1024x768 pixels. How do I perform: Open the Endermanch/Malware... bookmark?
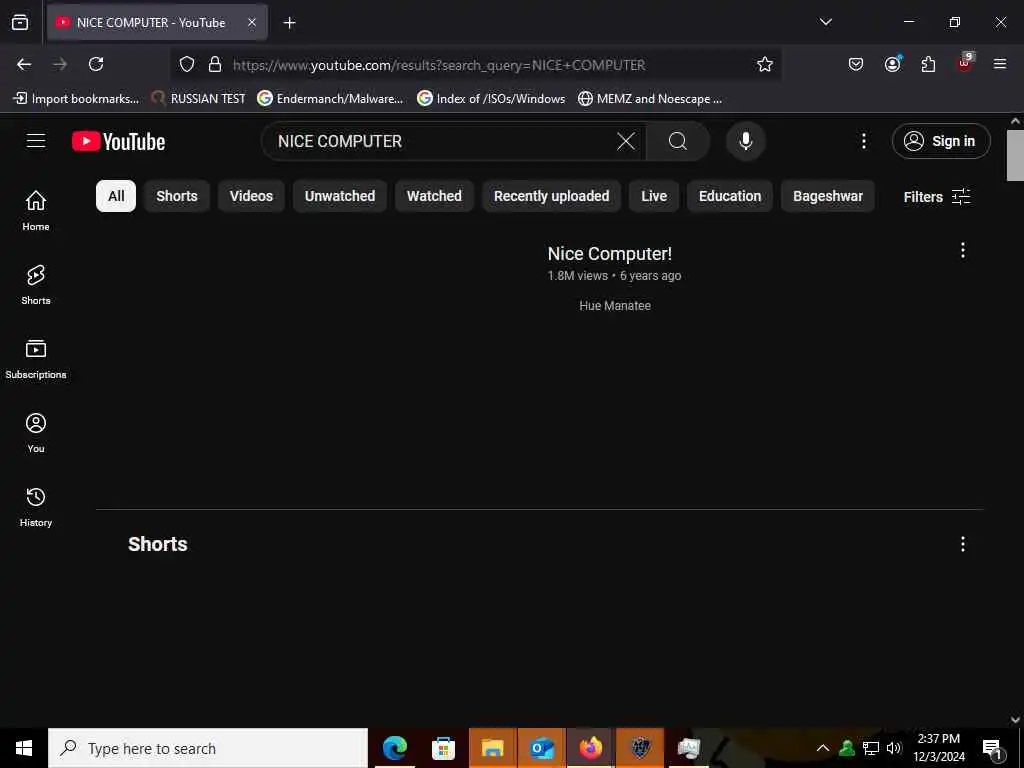pos(330,99)
